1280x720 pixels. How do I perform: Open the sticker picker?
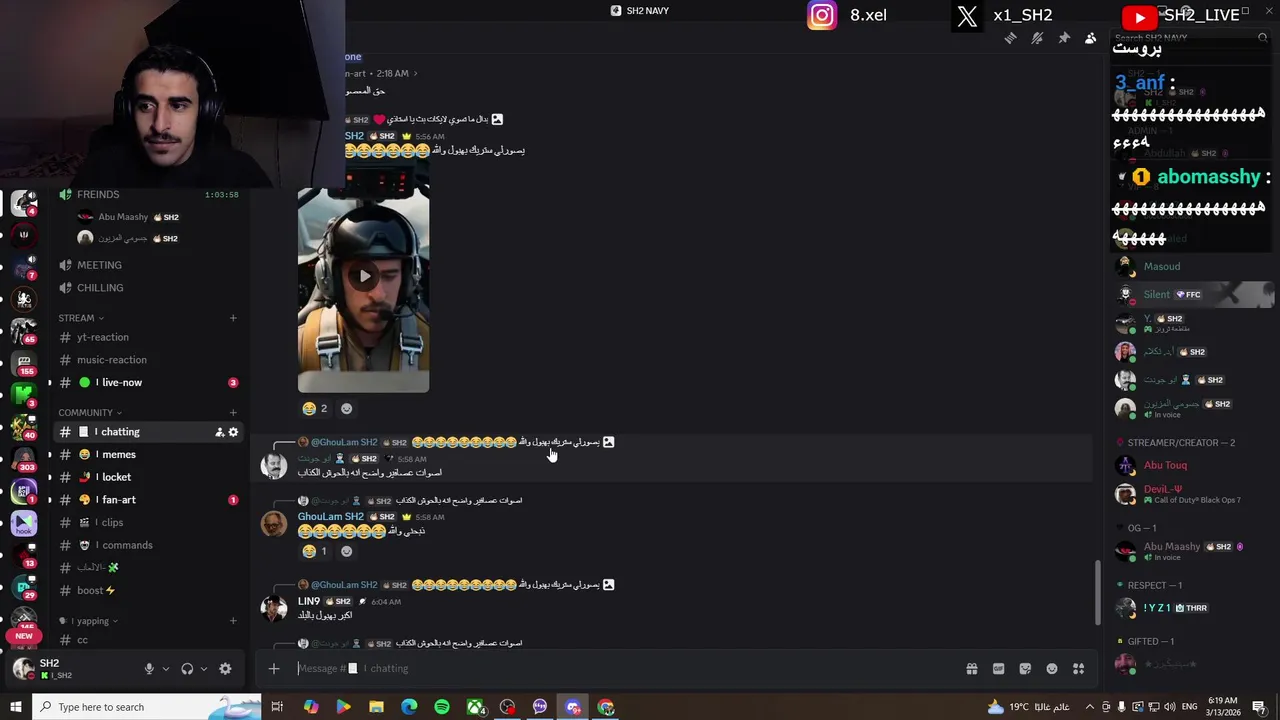point(1025,669)
